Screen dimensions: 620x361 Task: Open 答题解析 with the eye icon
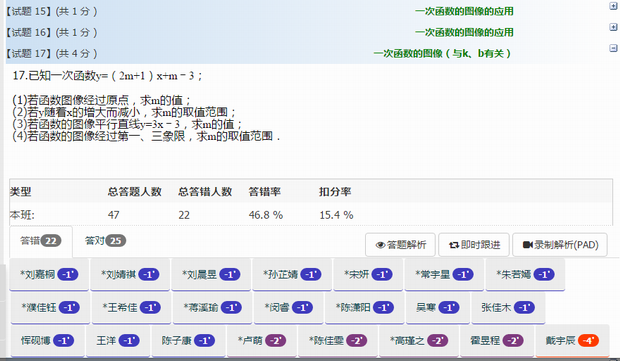click(x=401, y=245)
